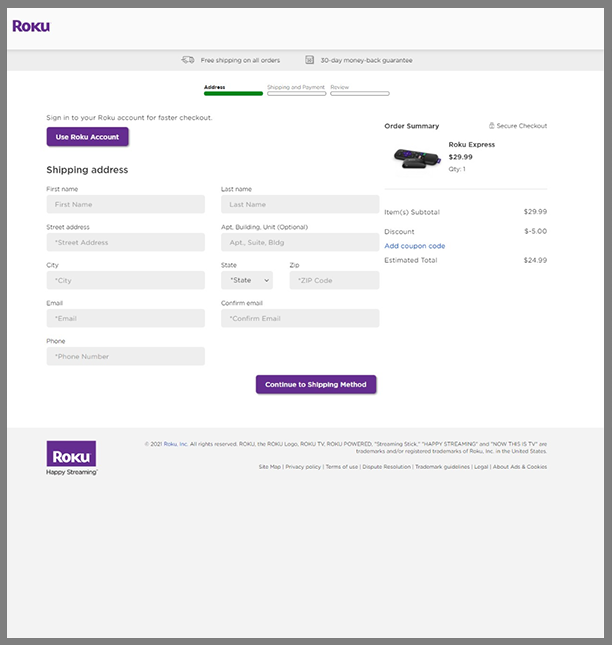Click the Roku logo in the header
Screen dimensions: 612x645
pos(31,26)
